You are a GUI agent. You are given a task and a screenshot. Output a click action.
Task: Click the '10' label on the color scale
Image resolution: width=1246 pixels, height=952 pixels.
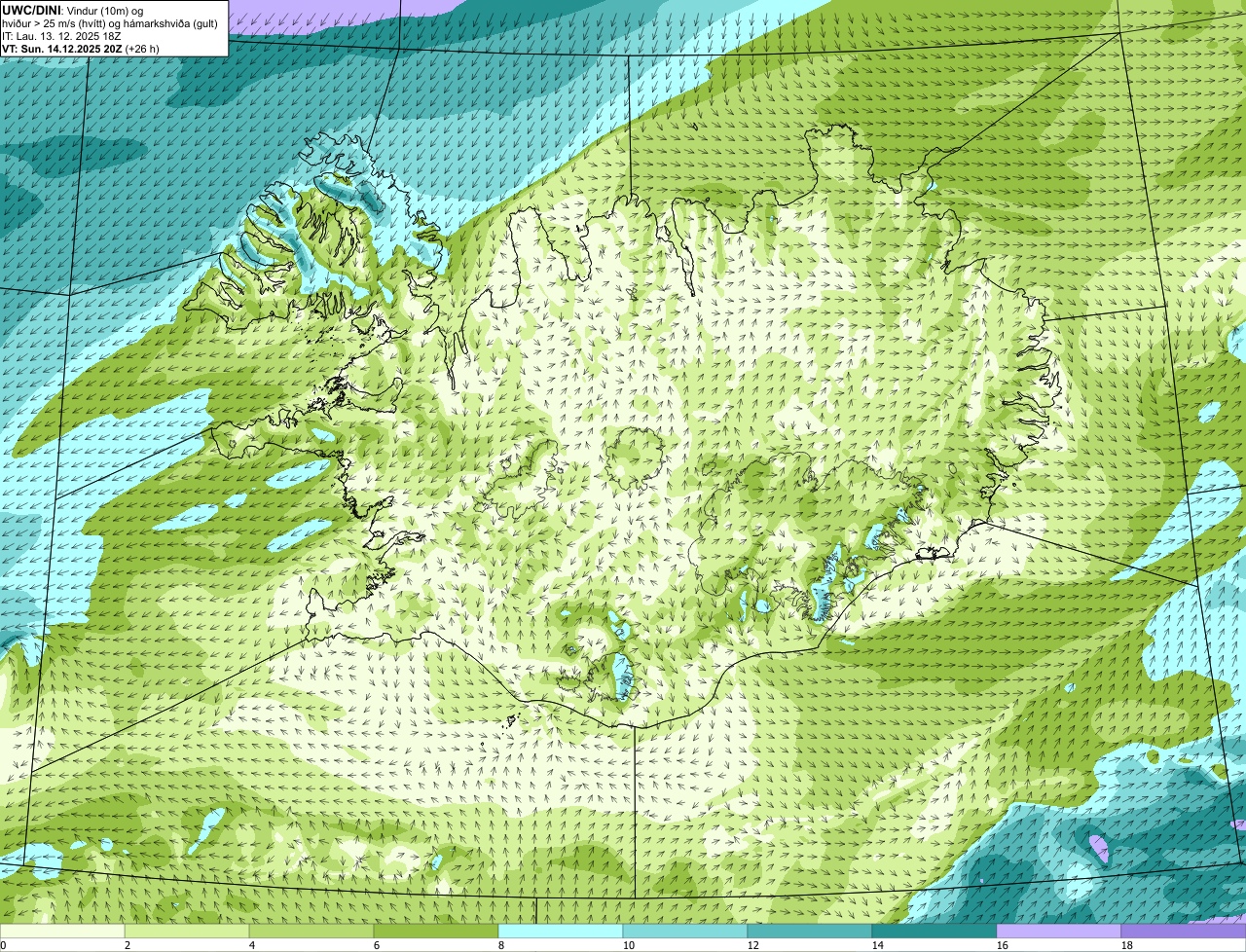(x=629, y=945)
